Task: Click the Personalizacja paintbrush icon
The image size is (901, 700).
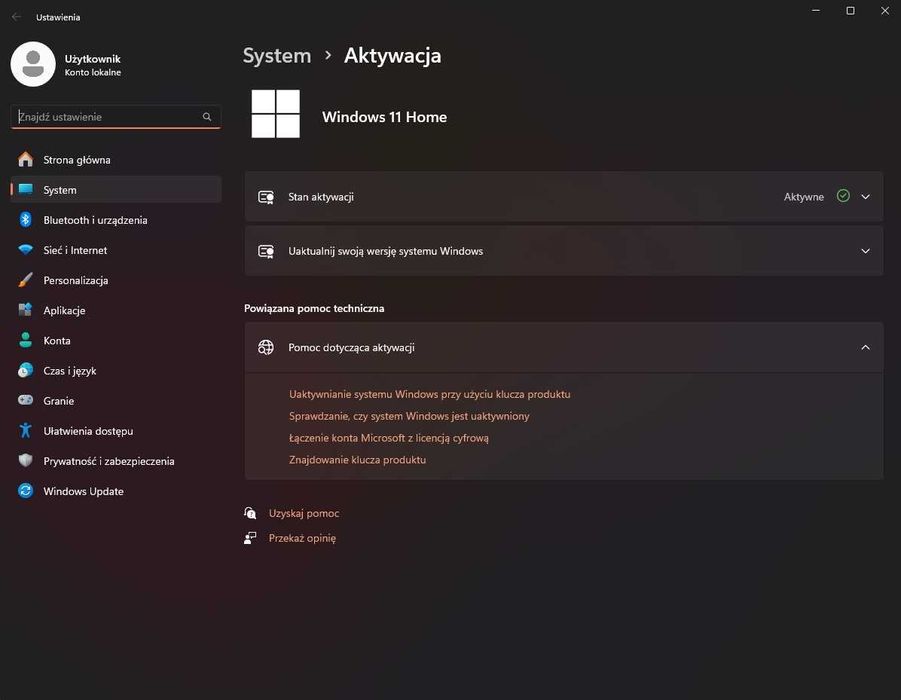Action: [25, 280]
